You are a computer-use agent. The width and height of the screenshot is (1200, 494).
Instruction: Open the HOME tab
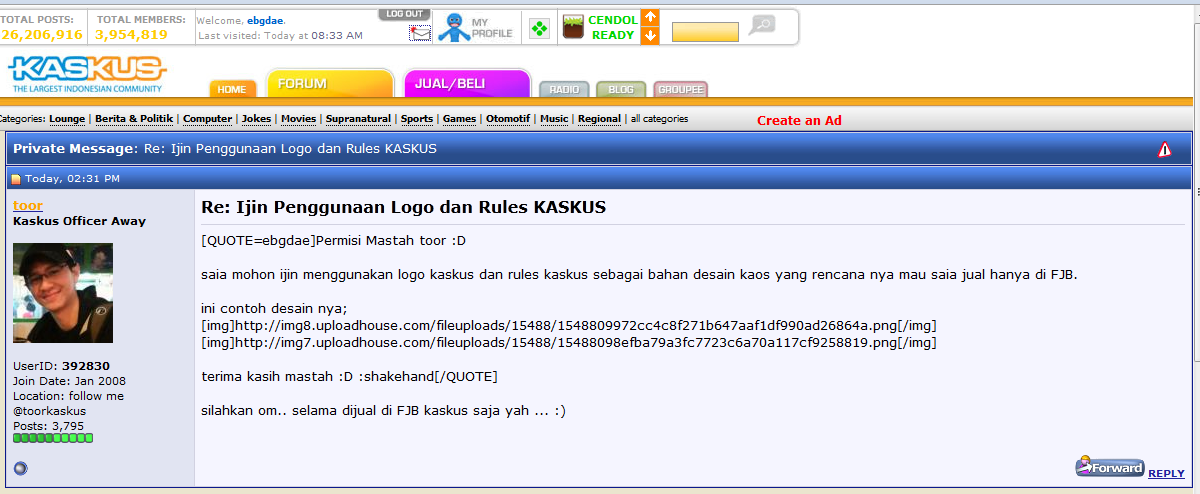pyautogui.click(x=232, y=89)
